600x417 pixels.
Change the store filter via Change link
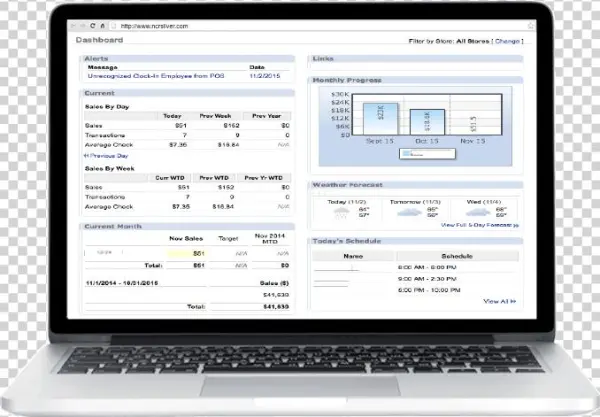click(x=508, y=41)
